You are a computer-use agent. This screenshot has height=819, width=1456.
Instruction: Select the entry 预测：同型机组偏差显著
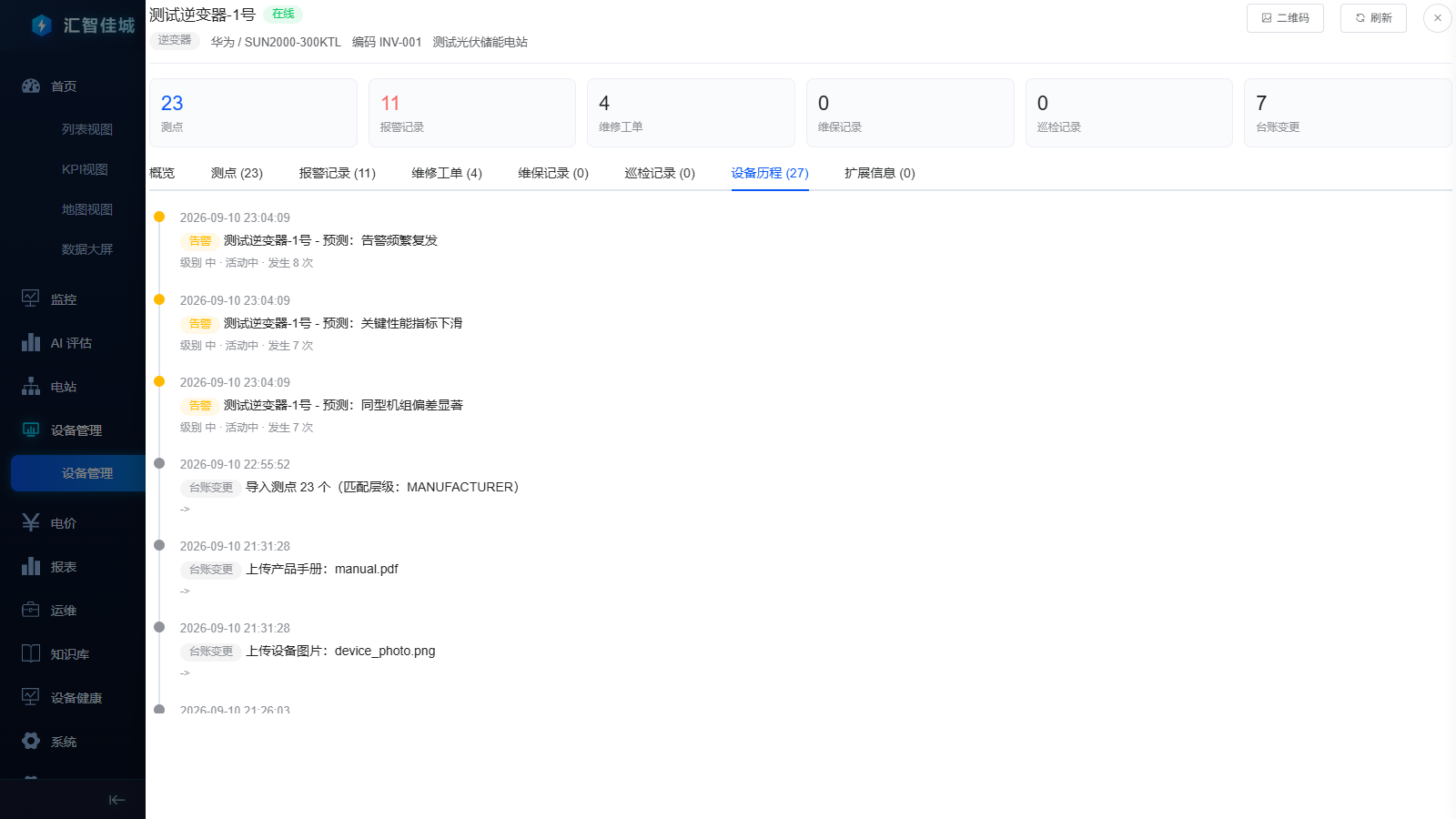343,405
